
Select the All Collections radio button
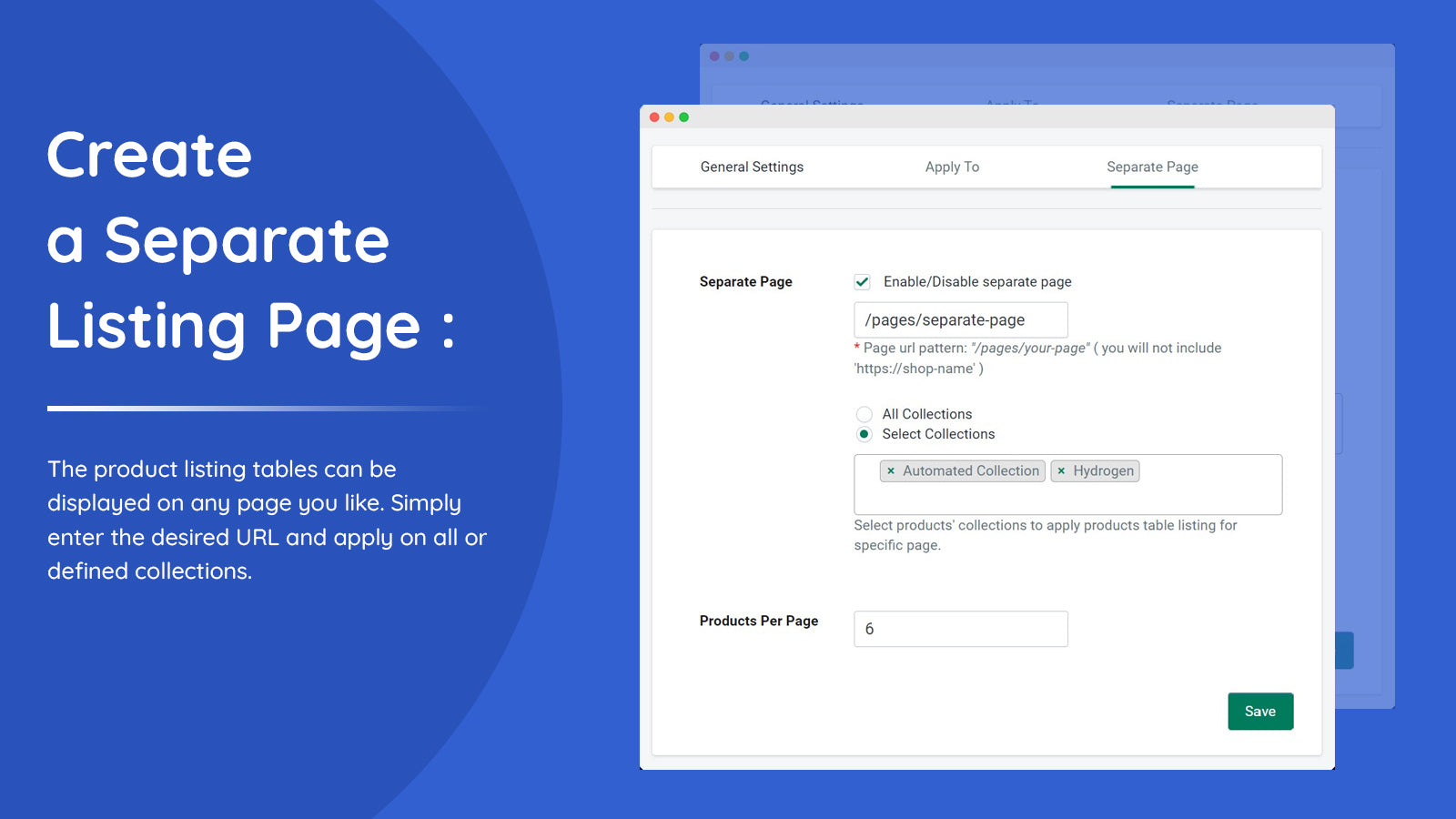pos(863,414)
